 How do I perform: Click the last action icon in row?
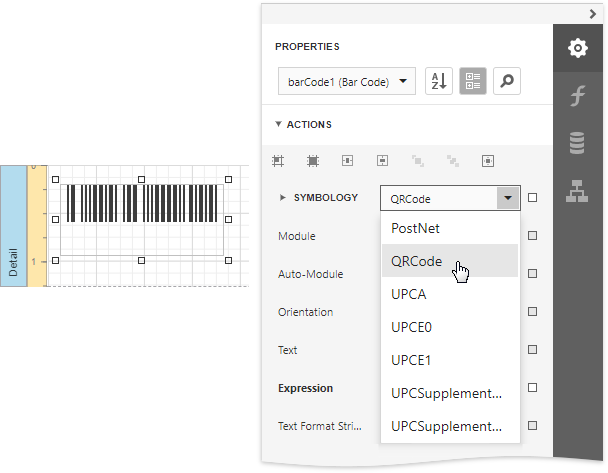tap(488, 160)
